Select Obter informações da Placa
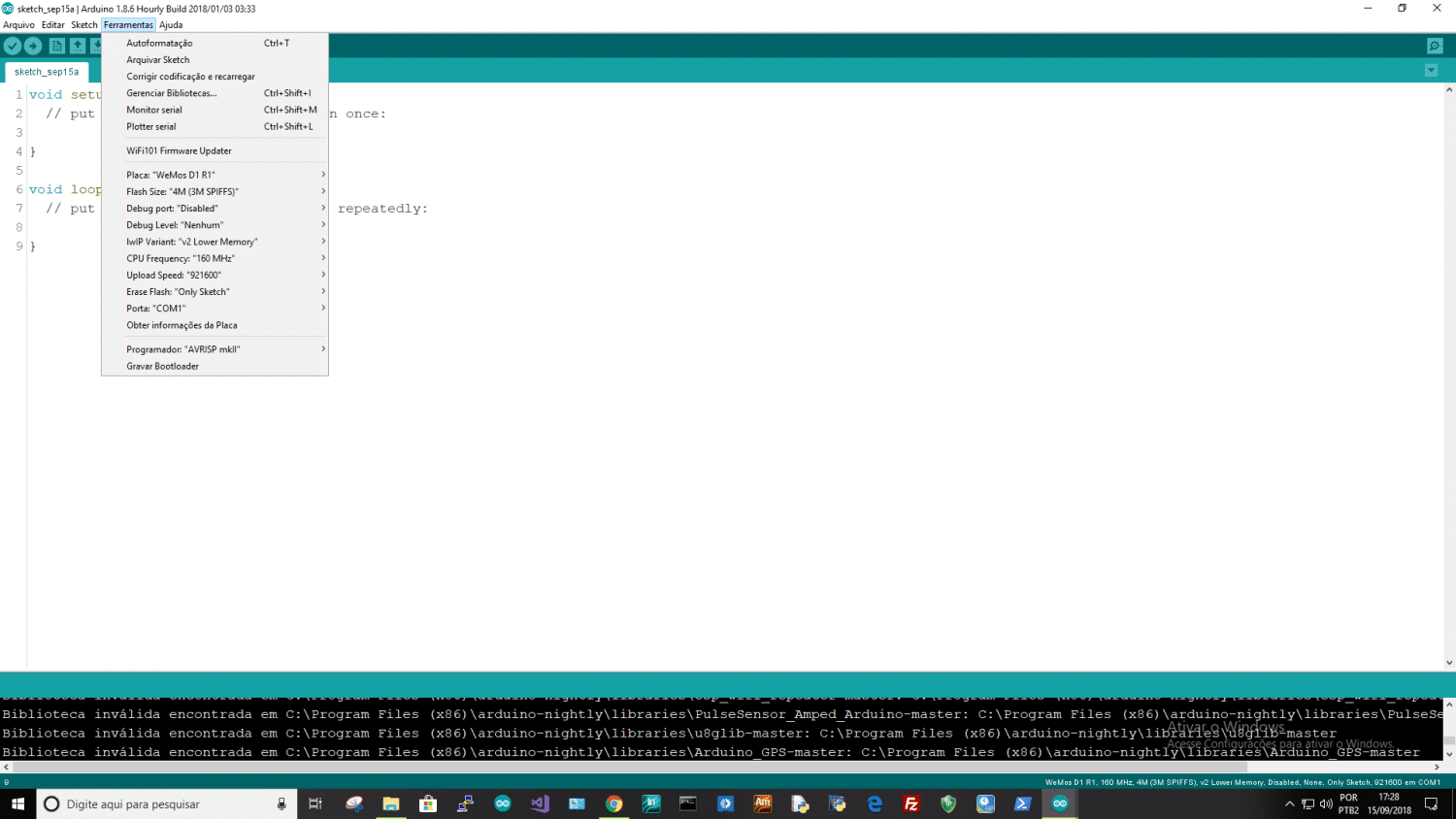Screen dimensions: 1456x819 215,325
